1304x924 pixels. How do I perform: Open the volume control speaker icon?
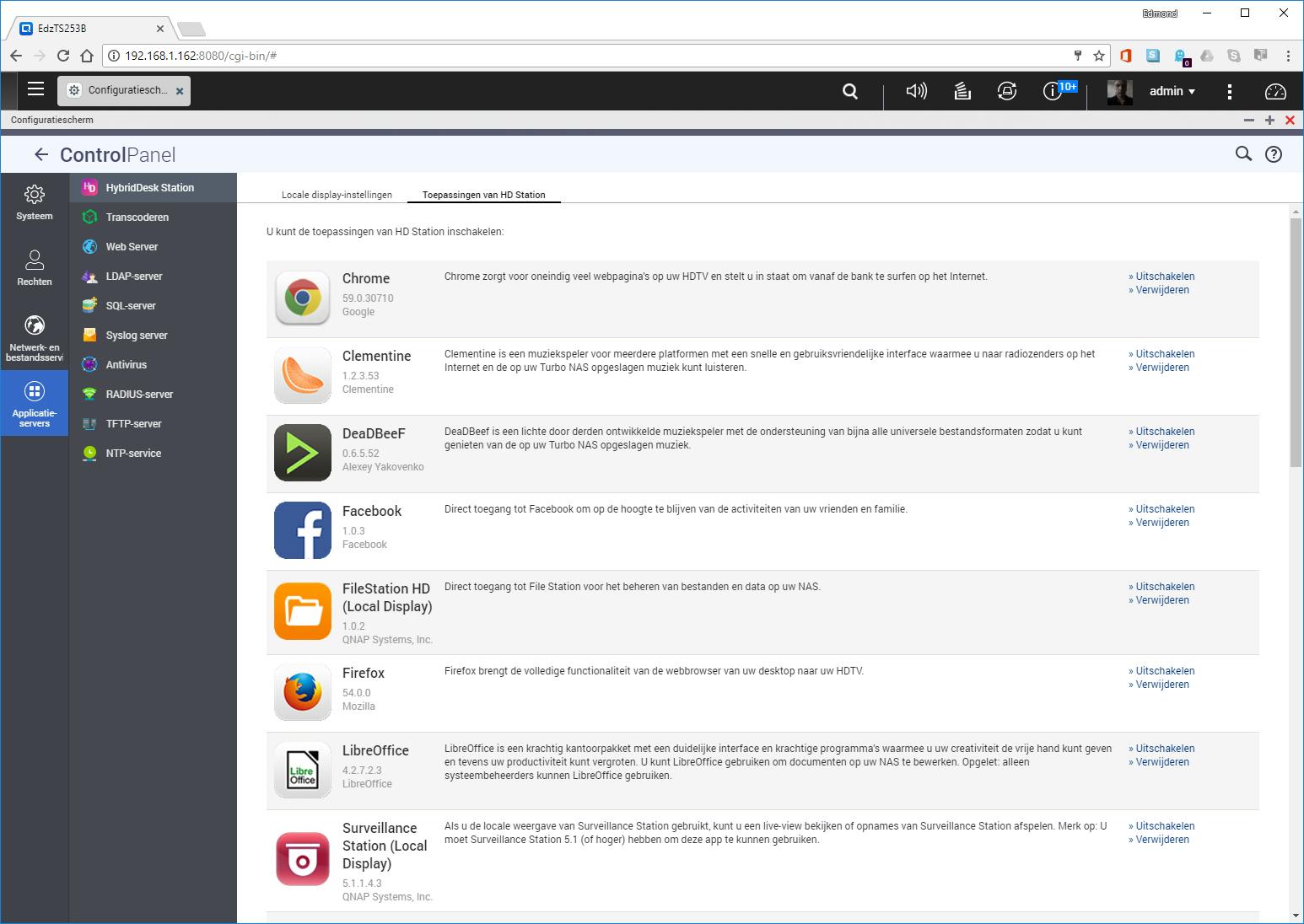(916, 91)
